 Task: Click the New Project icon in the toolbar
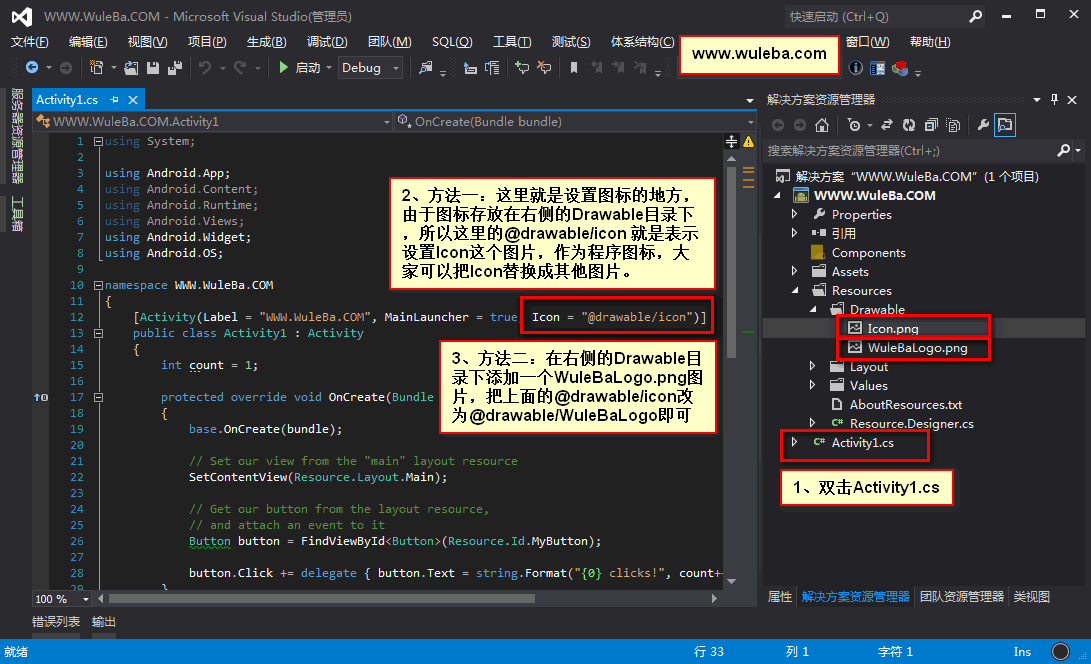pyautogui.click(x=96, y=67)
